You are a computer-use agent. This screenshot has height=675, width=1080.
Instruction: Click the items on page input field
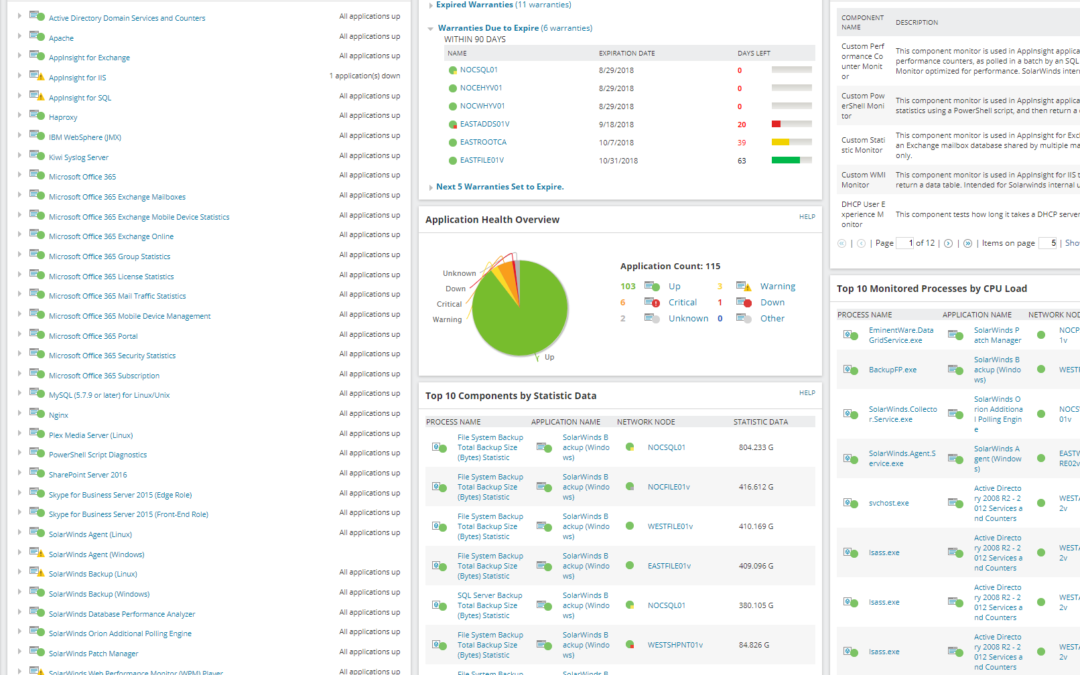[1048, 243]
